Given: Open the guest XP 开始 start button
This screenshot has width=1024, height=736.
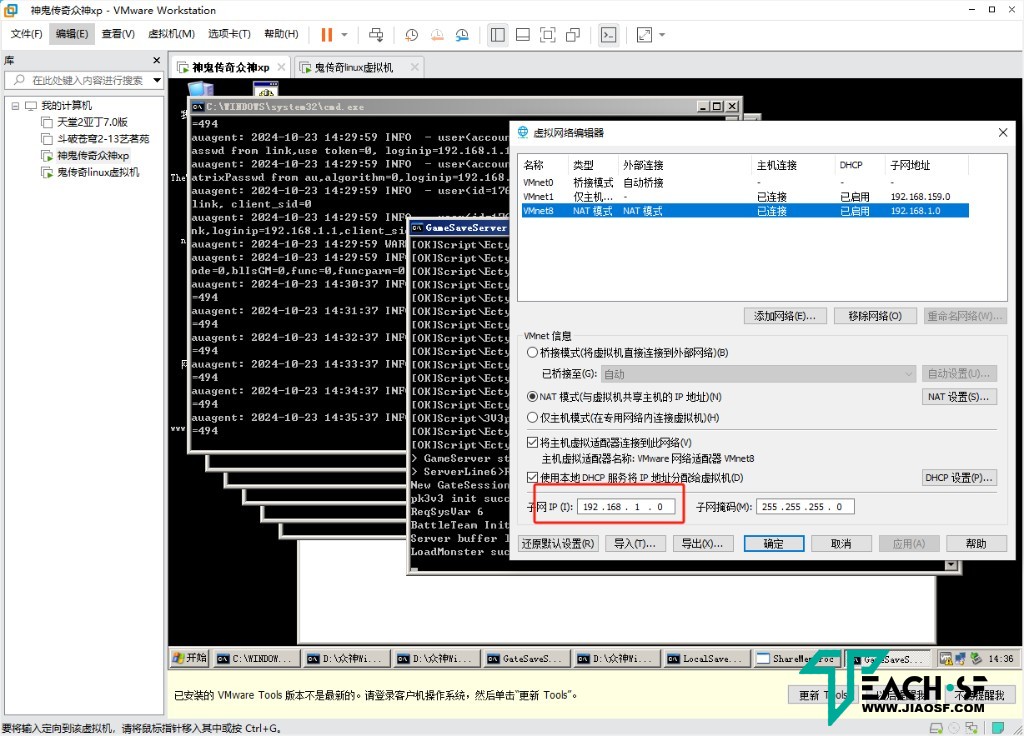Looking at the screenshot, I should tap(189, 658).
